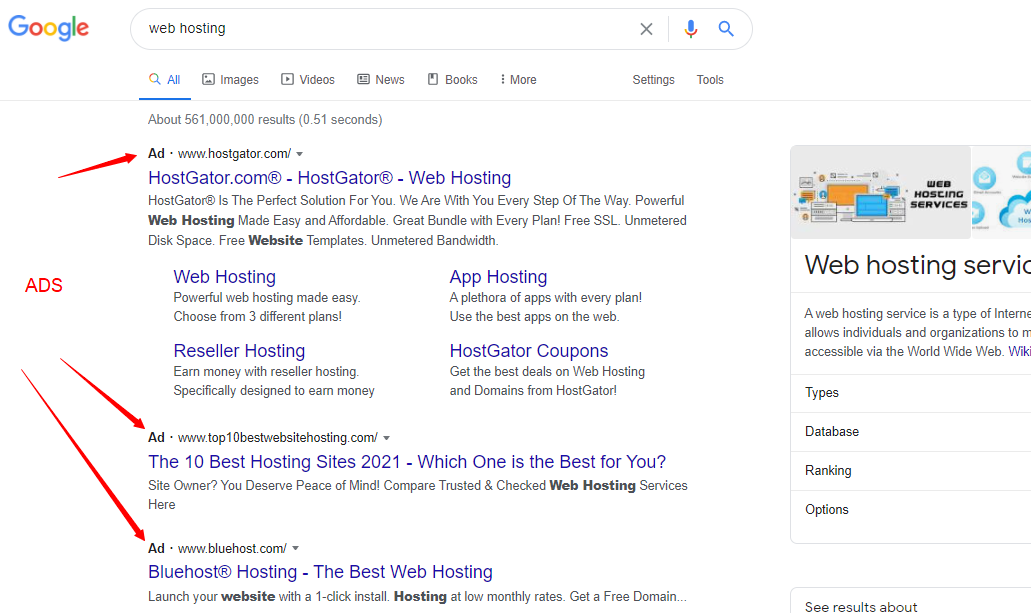Open the web hosting services illustration thumbnail
Image resolution: width=1031 pixels, height=613 pixels.
pyautogui.click(x=880, y=192)
